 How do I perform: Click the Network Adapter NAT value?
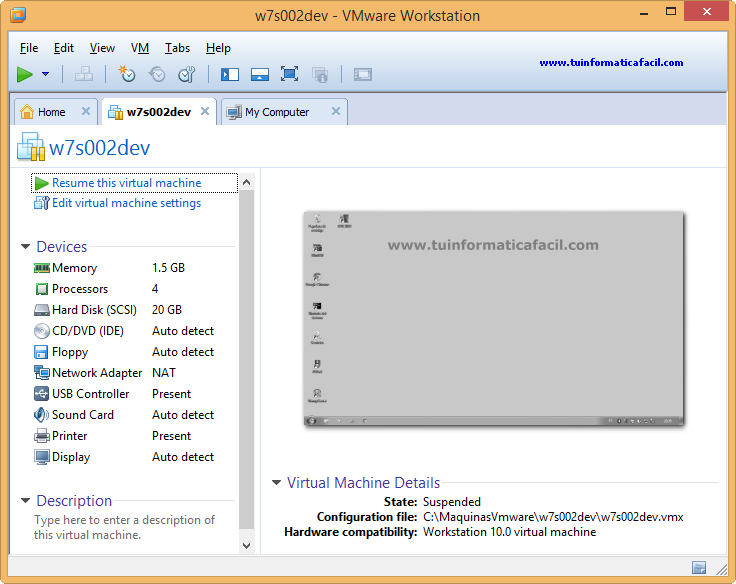pos(164,373)
